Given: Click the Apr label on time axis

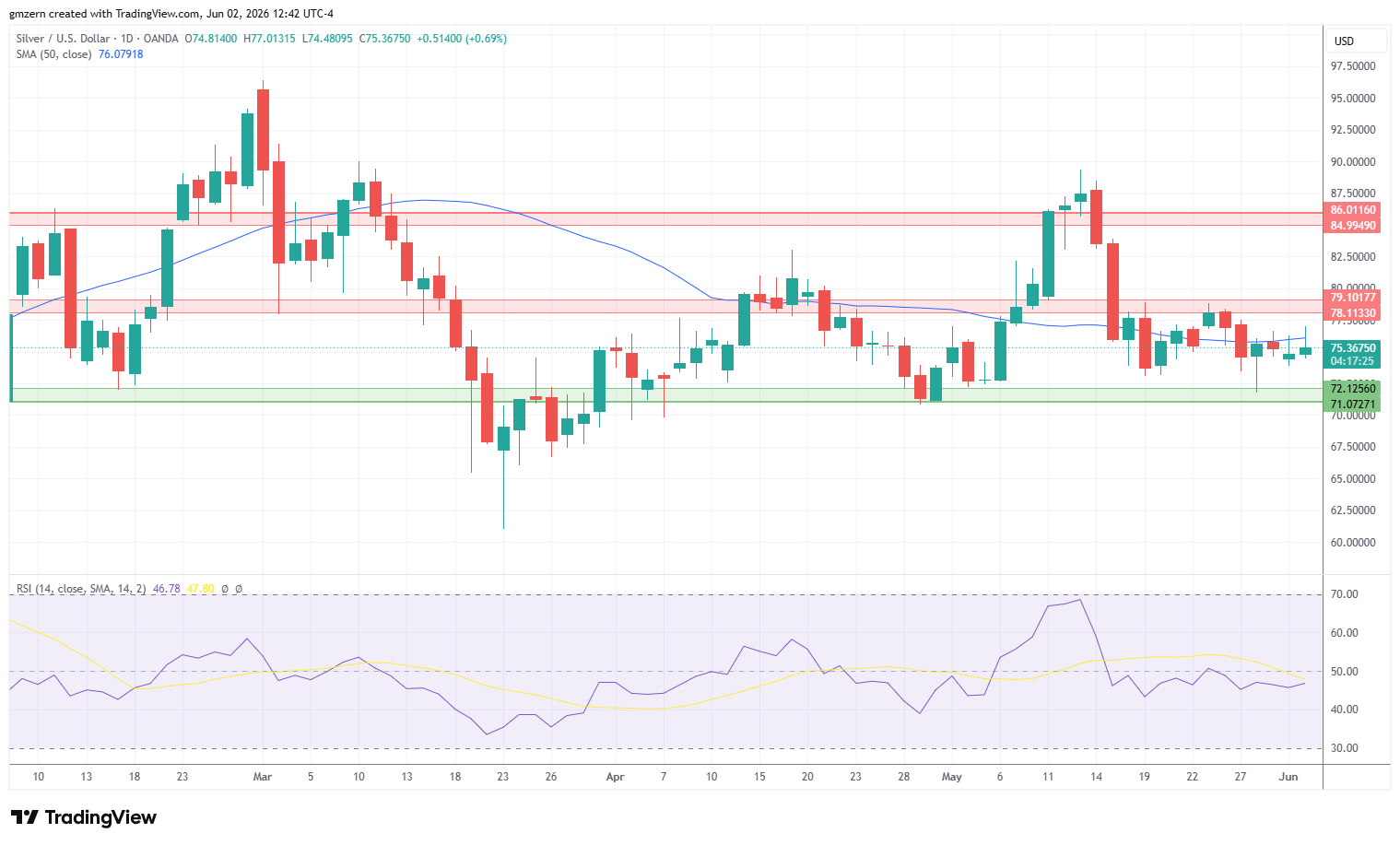Looking at the screenshot, I should click(616, 777).
